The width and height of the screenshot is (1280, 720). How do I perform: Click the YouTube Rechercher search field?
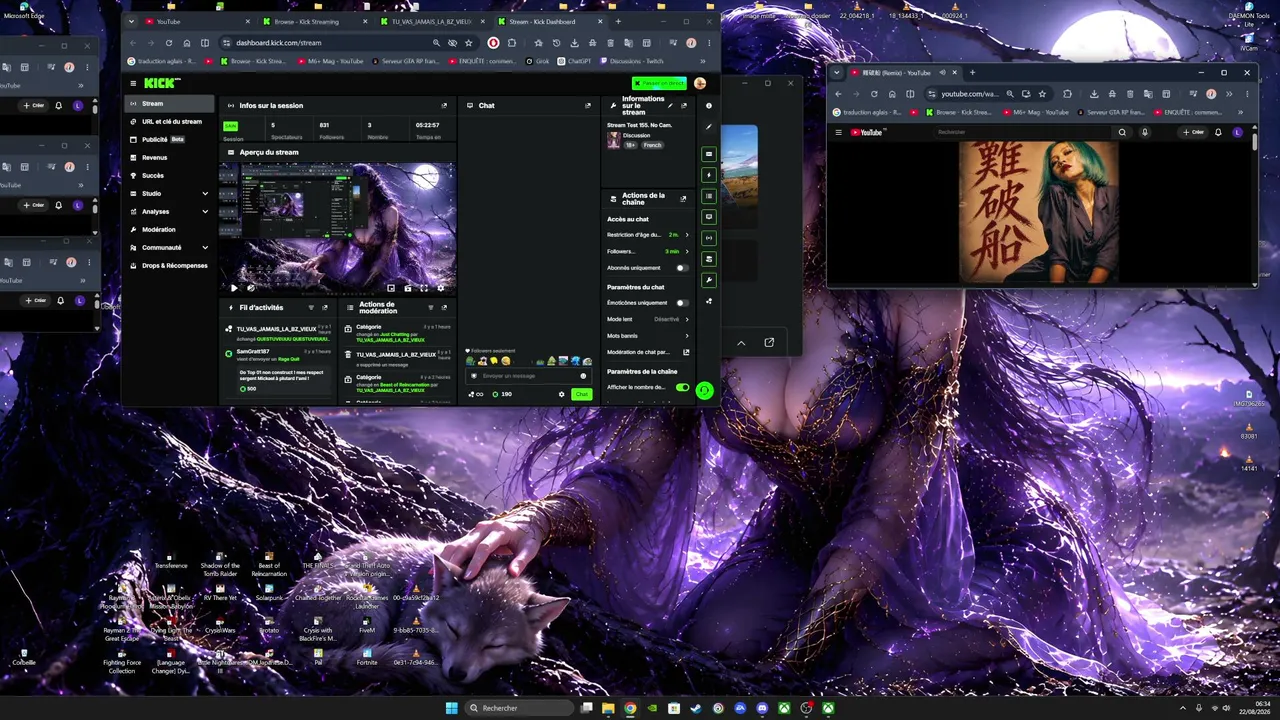(1020, 132)
